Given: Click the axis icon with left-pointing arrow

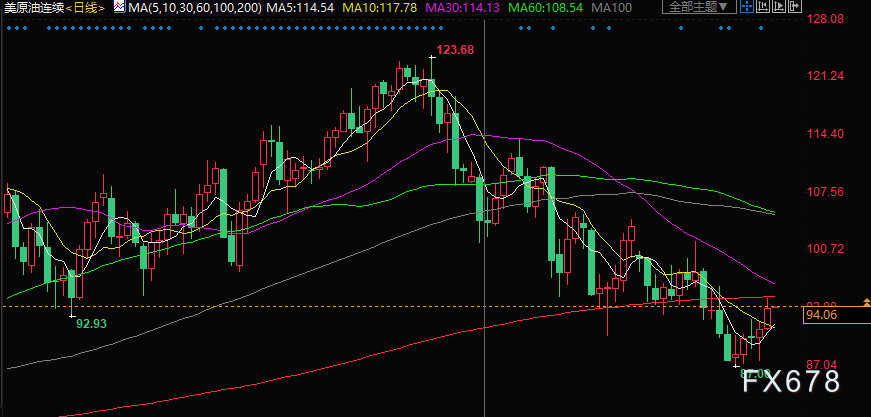Looking at the screenshot, I should tap(763, 6).
